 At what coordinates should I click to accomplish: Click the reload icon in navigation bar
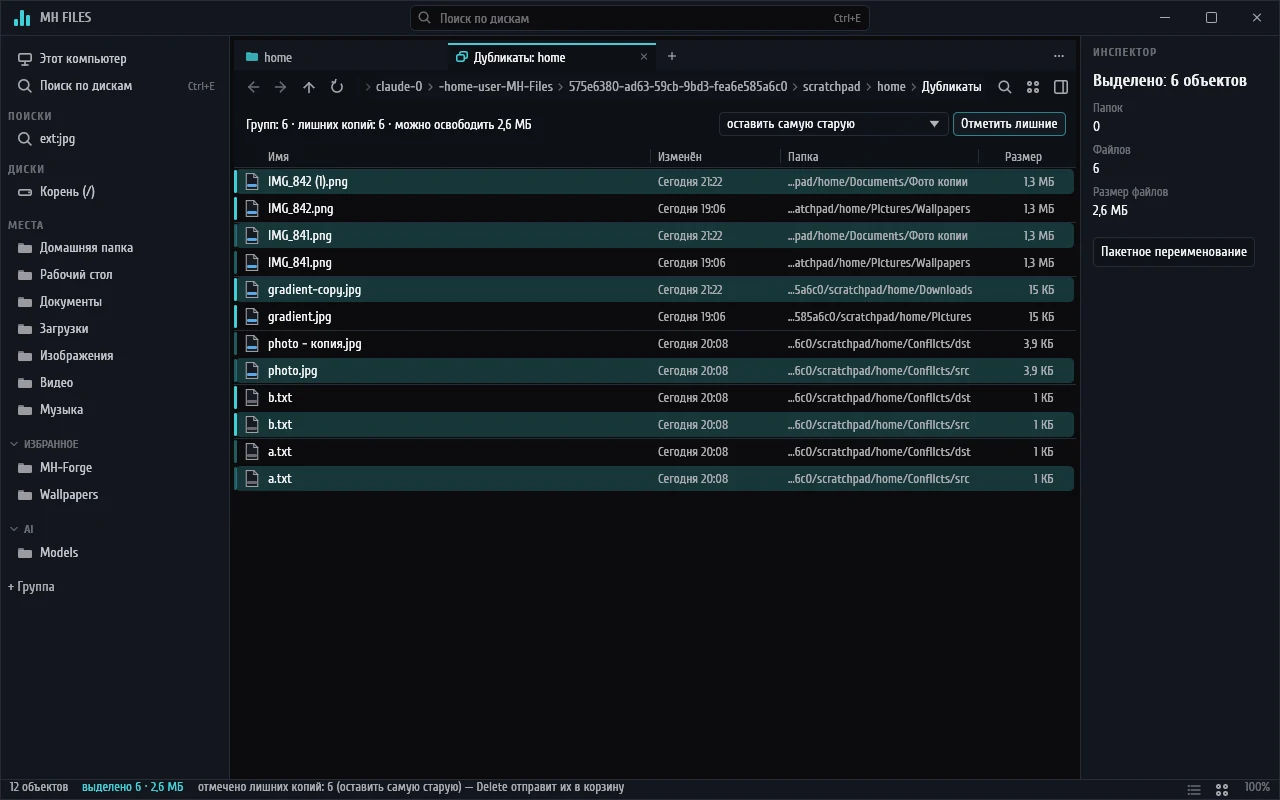point(337,87)
